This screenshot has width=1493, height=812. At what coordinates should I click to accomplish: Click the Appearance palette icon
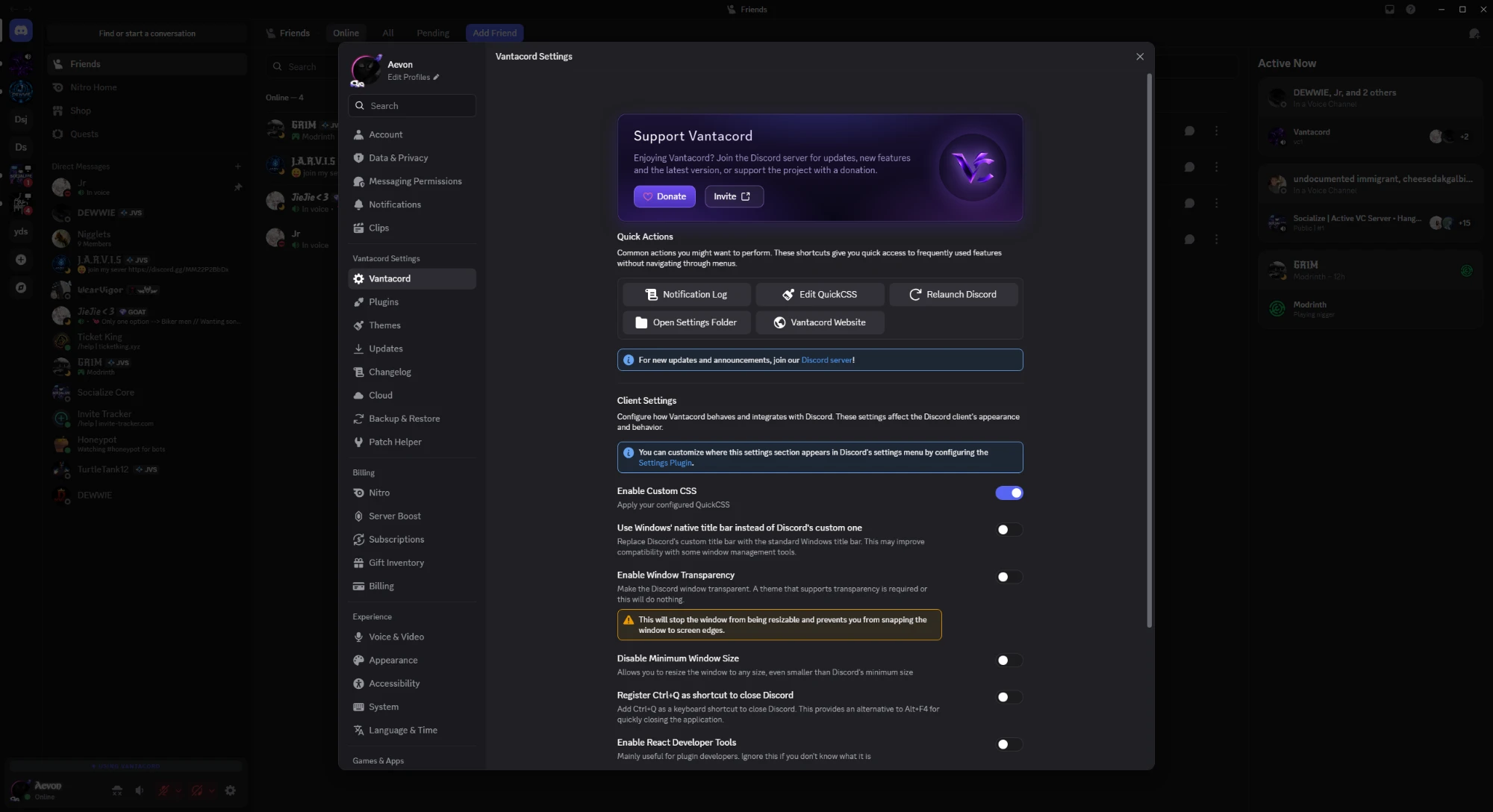(x=358, y=660)
